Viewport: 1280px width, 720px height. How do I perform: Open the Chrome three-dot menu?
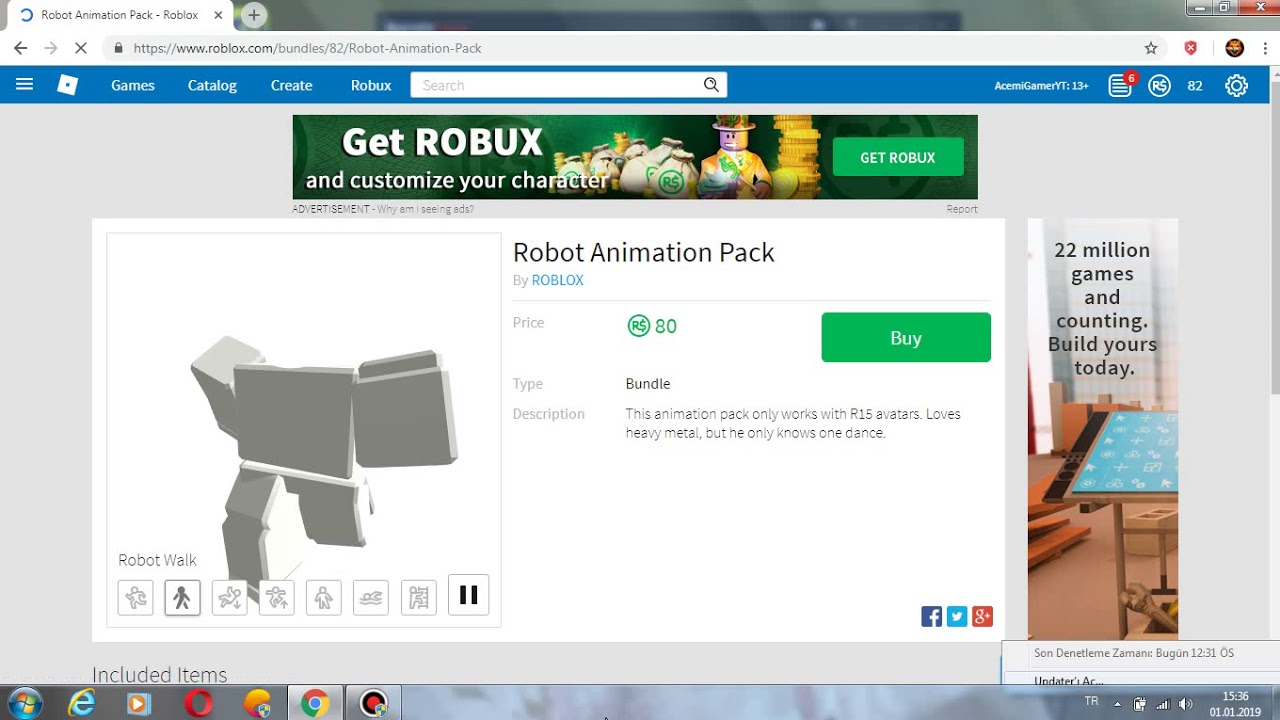pos(1266,48)
